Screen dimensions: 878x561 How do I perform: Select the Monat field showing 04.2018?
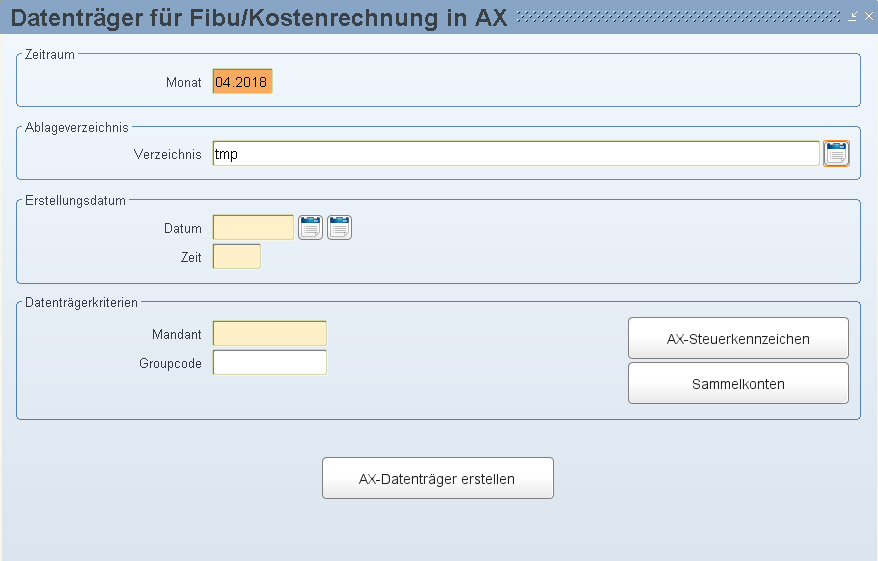242,82
